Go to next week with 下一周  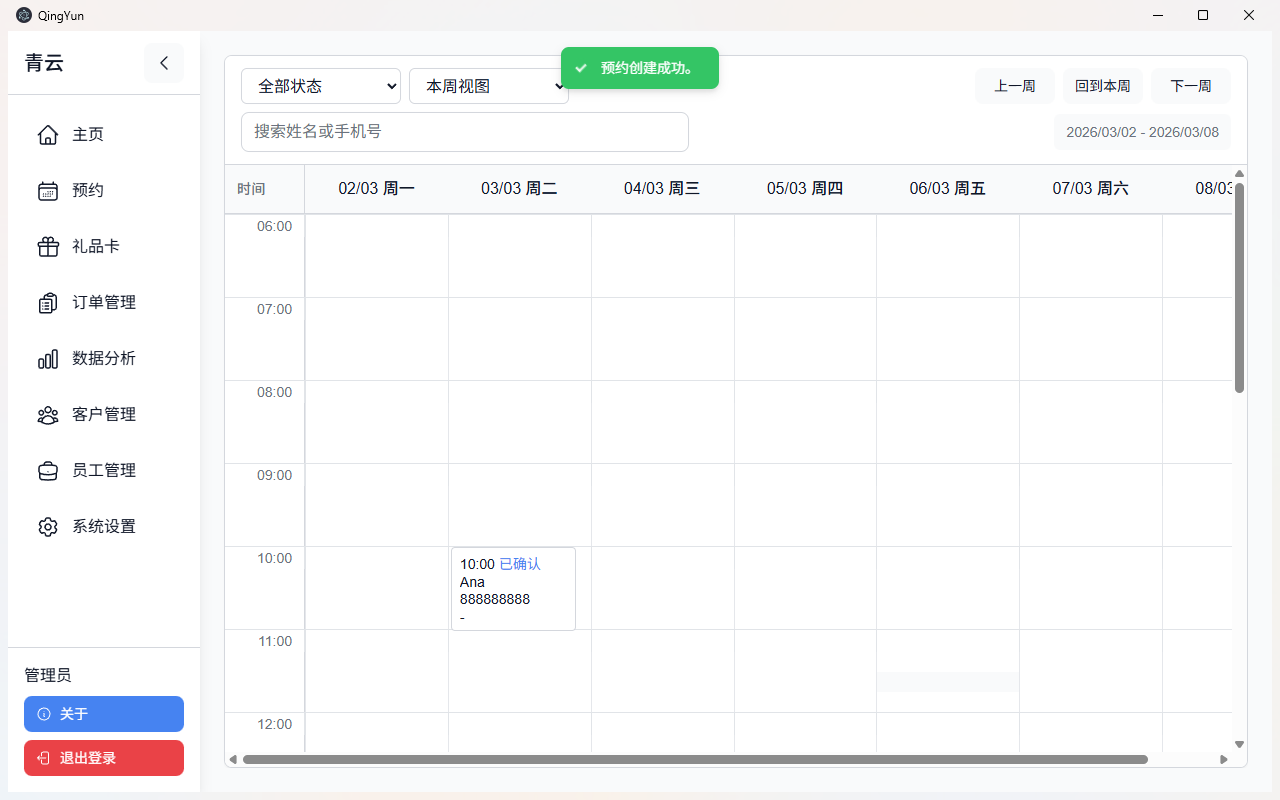point(1191,86)
